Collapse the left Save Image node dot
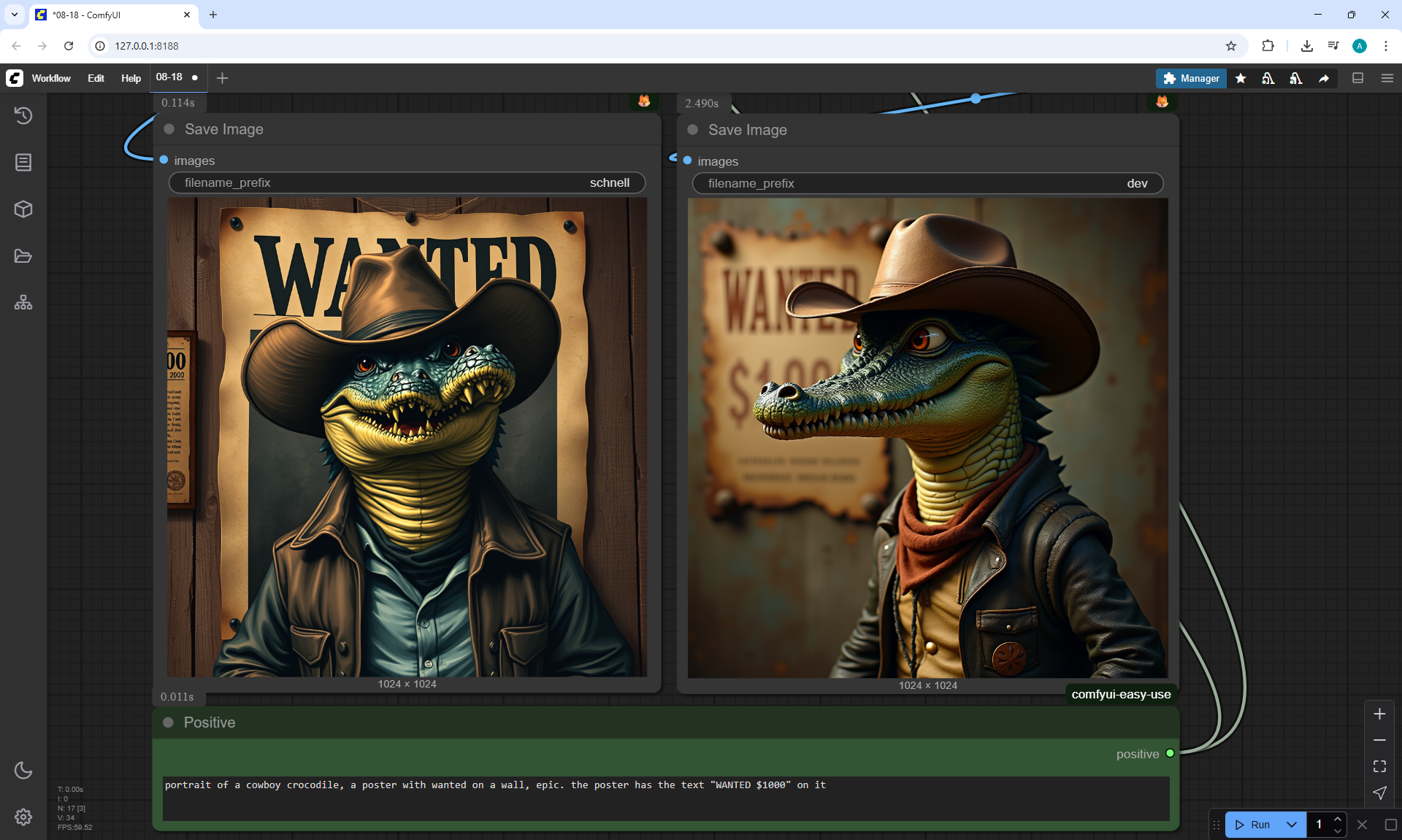 click(x=169, y=129)
